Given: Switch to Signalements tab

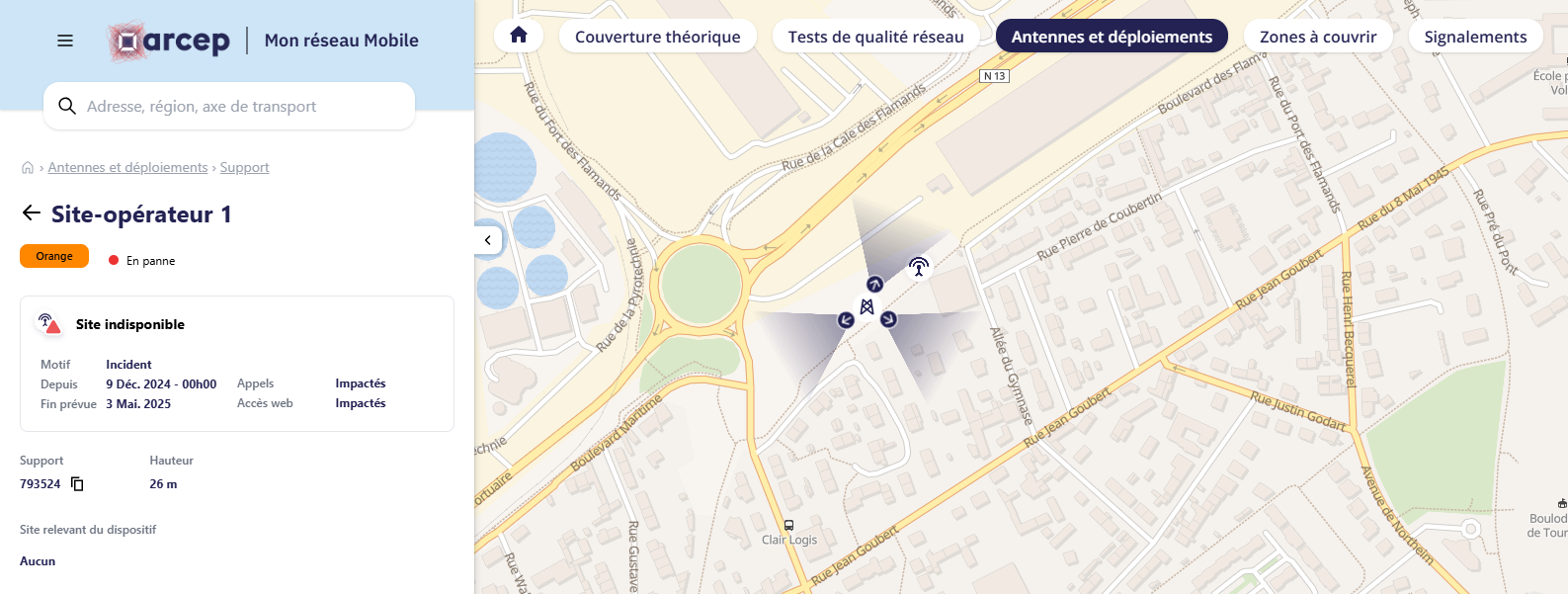Looking at the screenshot, I should click(x=1475, y=37).
